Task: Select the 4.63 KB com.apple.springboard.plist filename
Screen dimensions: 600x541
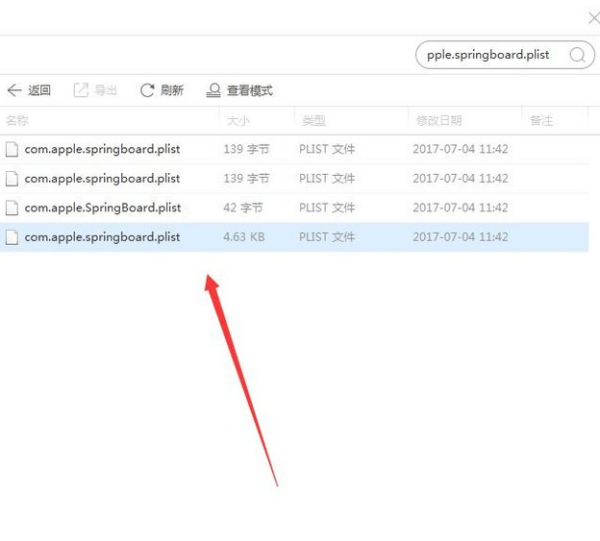Action: (x=102, y=237)
